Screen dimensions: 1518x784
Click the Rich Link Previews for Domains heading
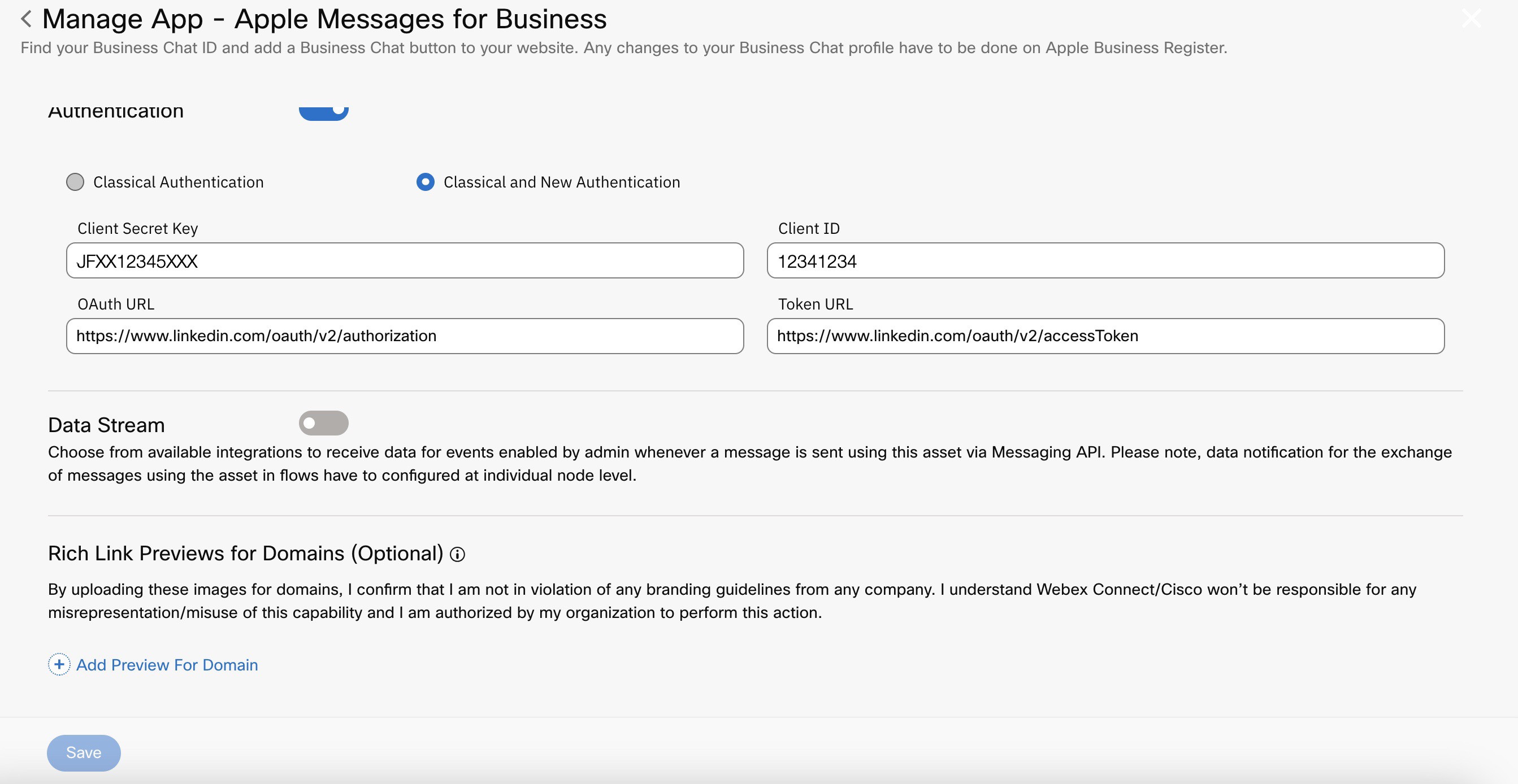246,554
